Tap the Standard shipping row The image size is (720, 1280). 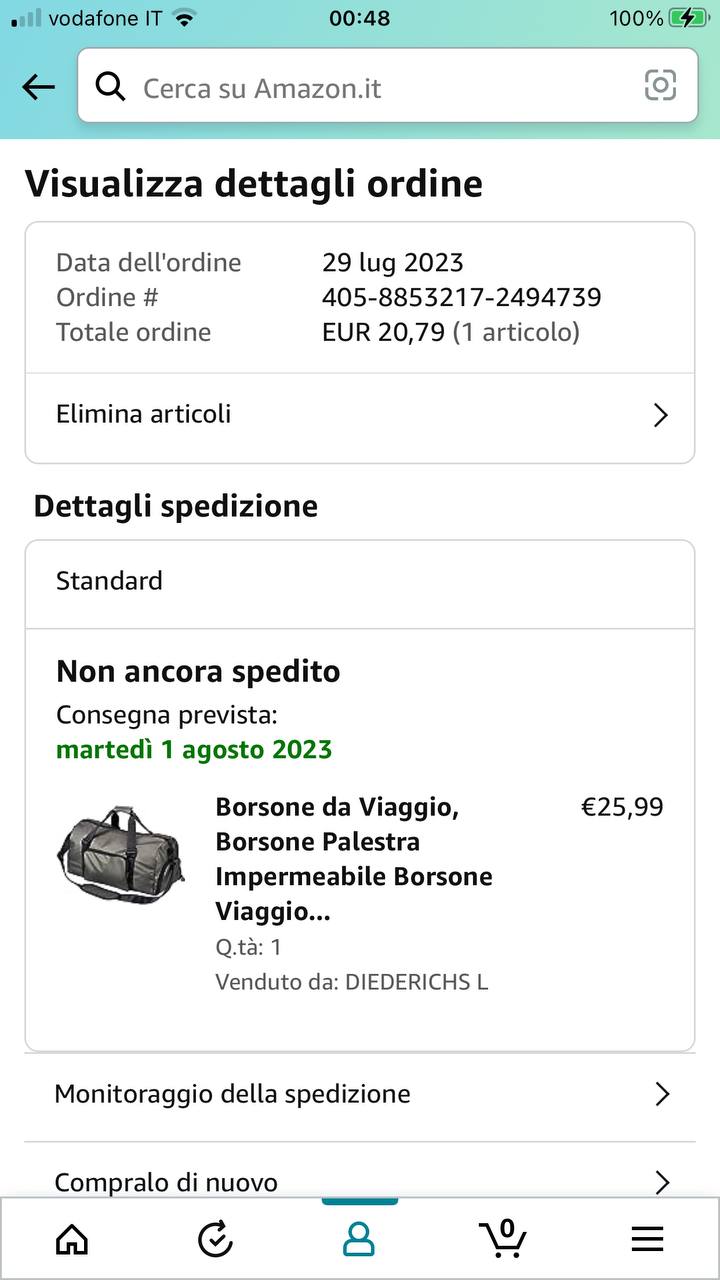pyautogui.click(x=359, y=582)
